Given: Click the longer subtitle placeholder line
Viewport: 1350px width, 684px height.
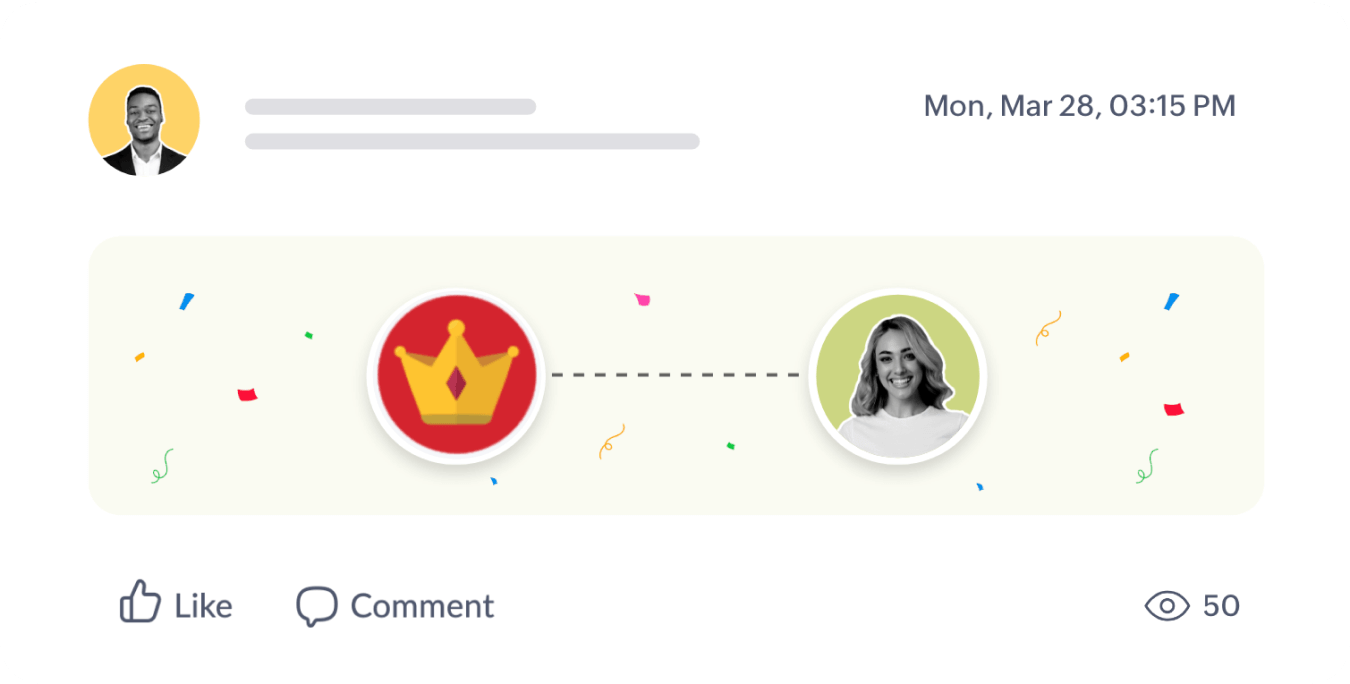Looking at the screenshot, I should [472, 141].
